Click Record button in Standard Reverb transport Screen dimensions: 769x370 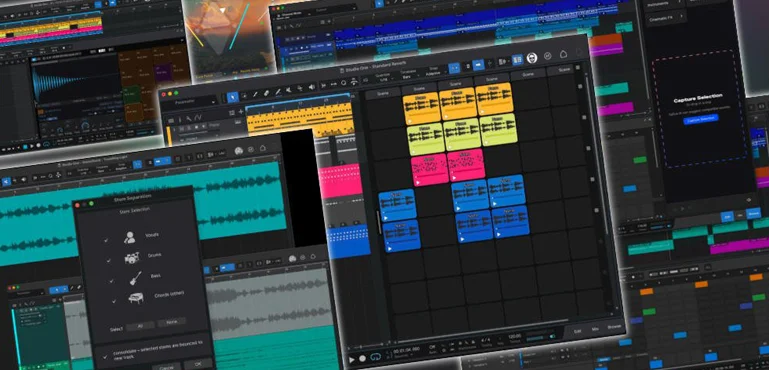[362, 358]
